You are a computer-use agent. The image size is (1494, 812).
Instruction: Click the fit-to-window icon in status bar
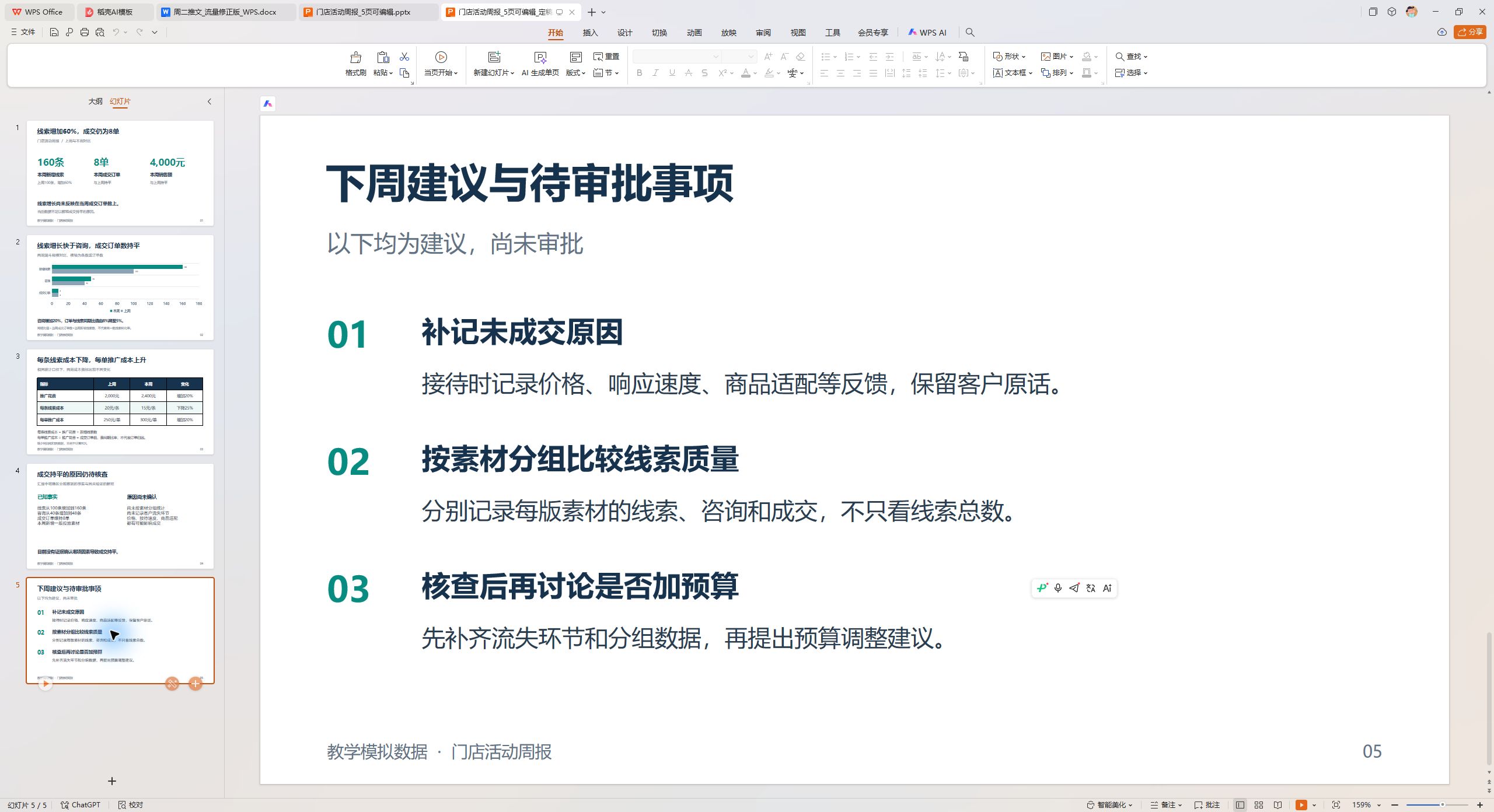click(1336, 805)
